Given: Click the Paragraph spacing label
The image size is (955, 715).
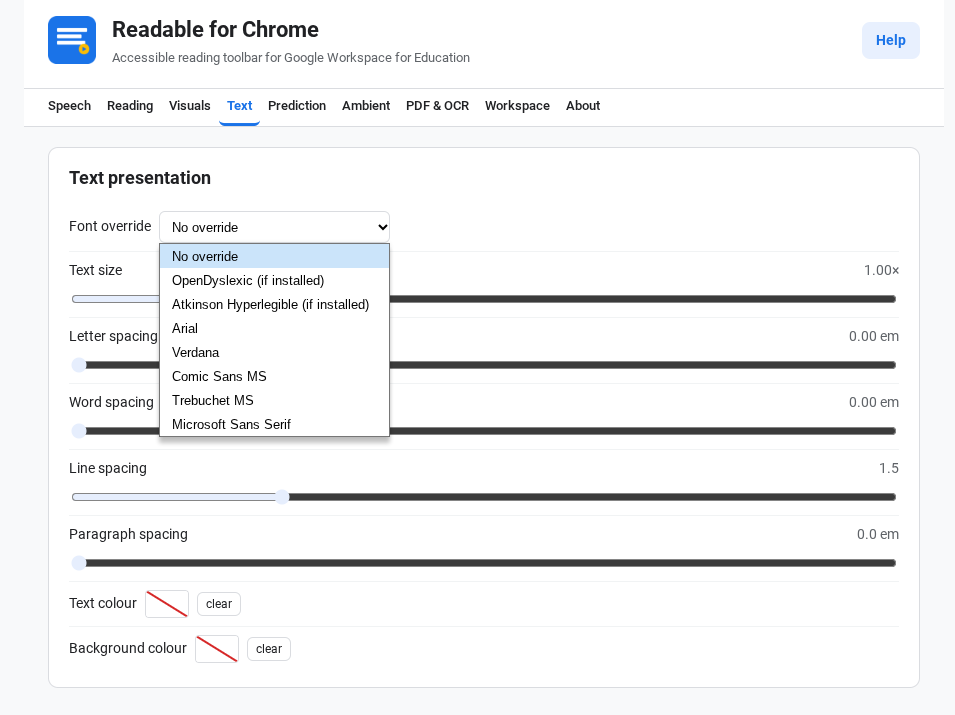Looking at the screenshot, I should [x=129, y=534].
